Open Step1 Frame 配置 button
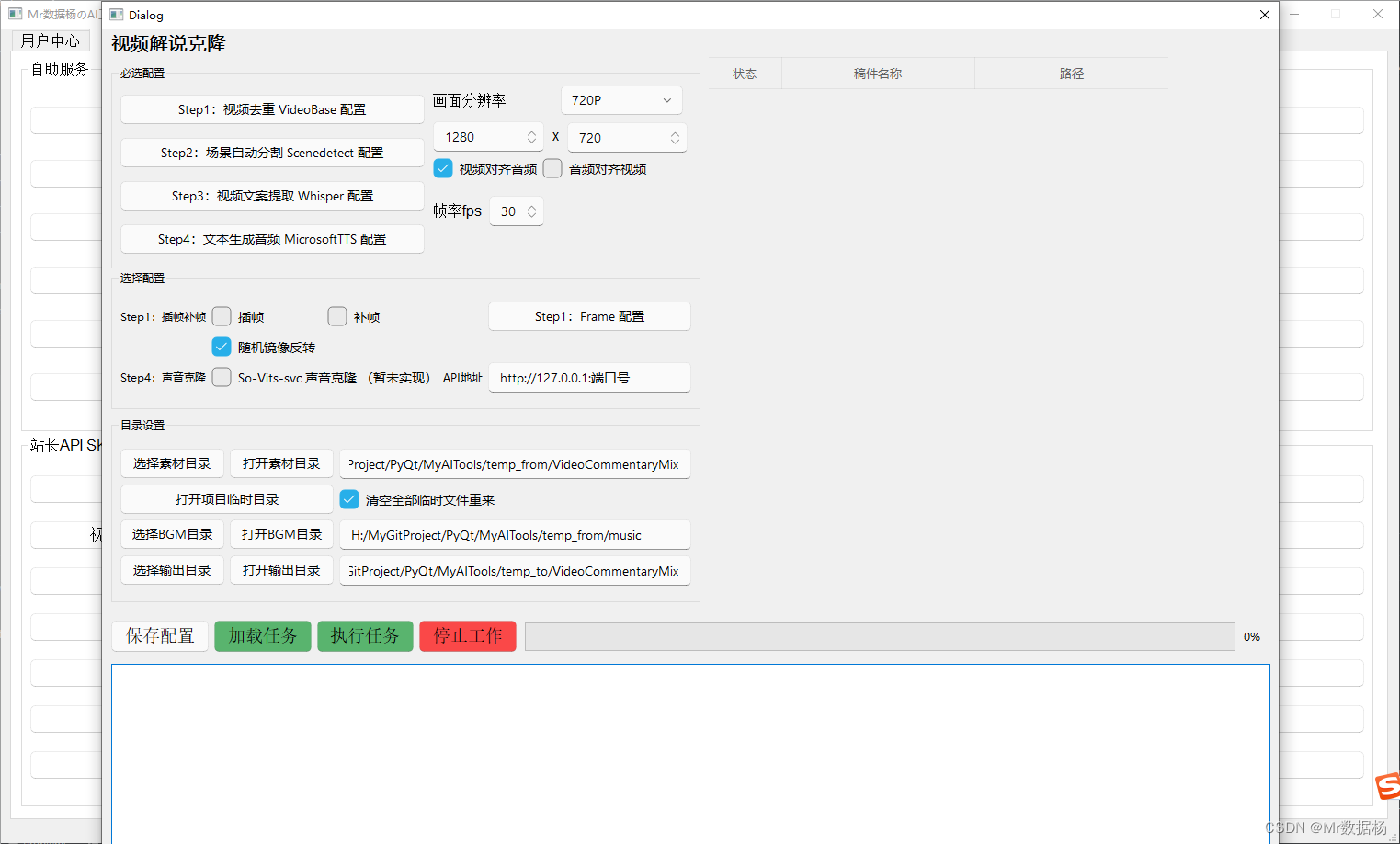 pos(589,316)
